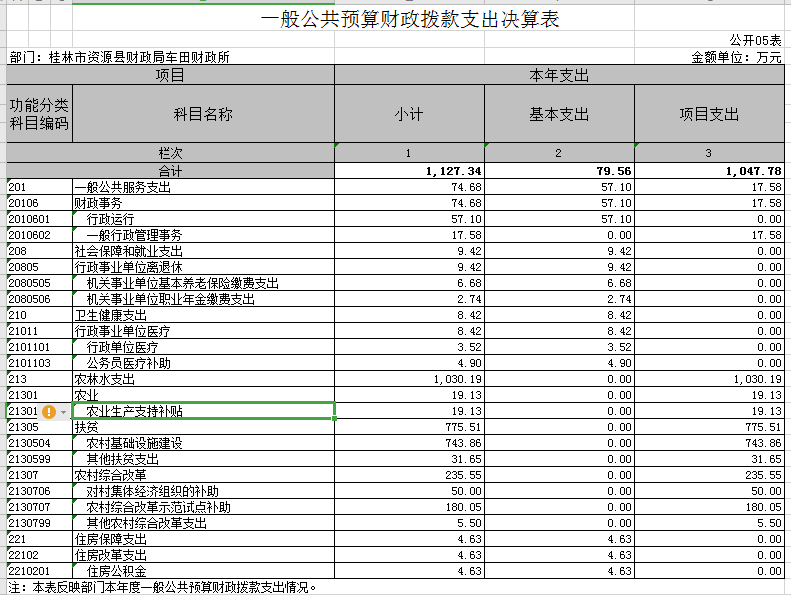Click the 基本支出 column header

pyautogui.click(x=559, y=115)
